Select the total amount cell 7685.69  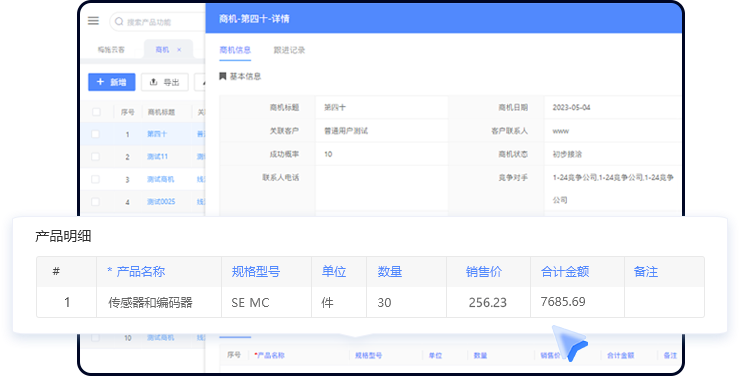click(x=563, y=301)
